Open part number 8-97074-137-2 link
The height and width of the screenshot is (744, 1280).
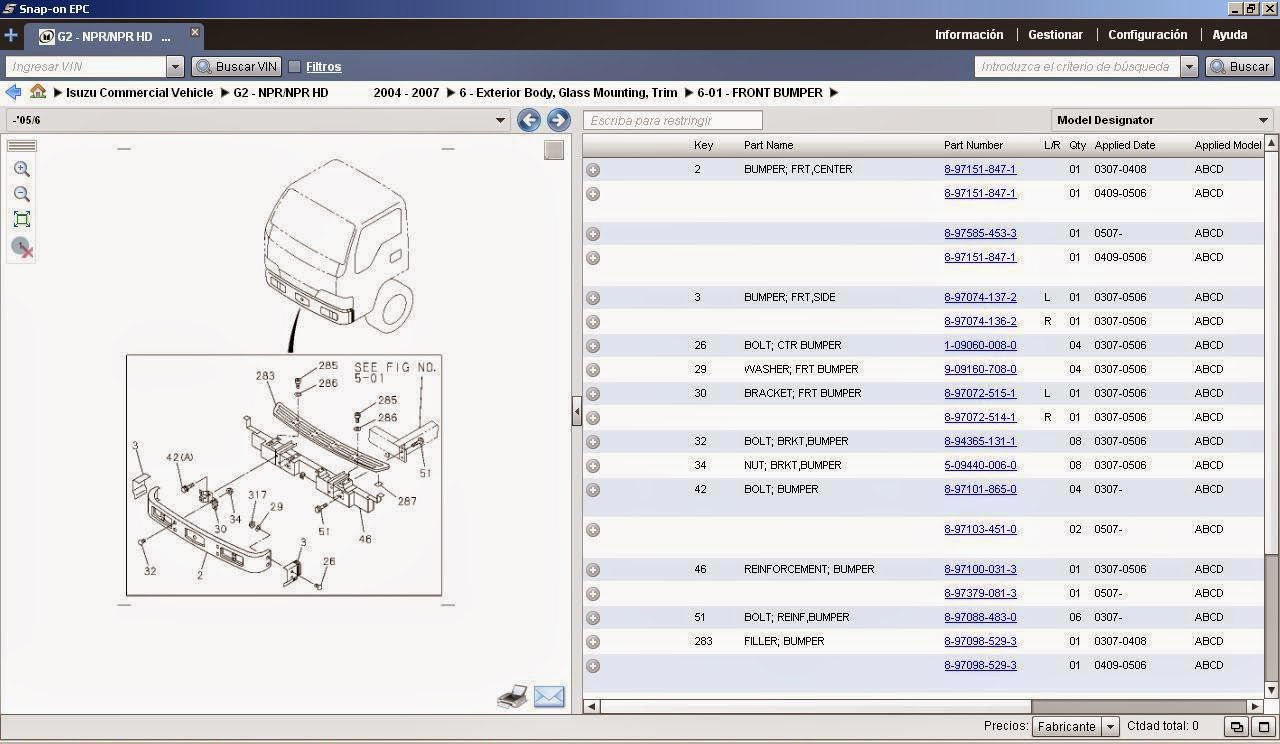pyautogui.click(x=980, y=297)
